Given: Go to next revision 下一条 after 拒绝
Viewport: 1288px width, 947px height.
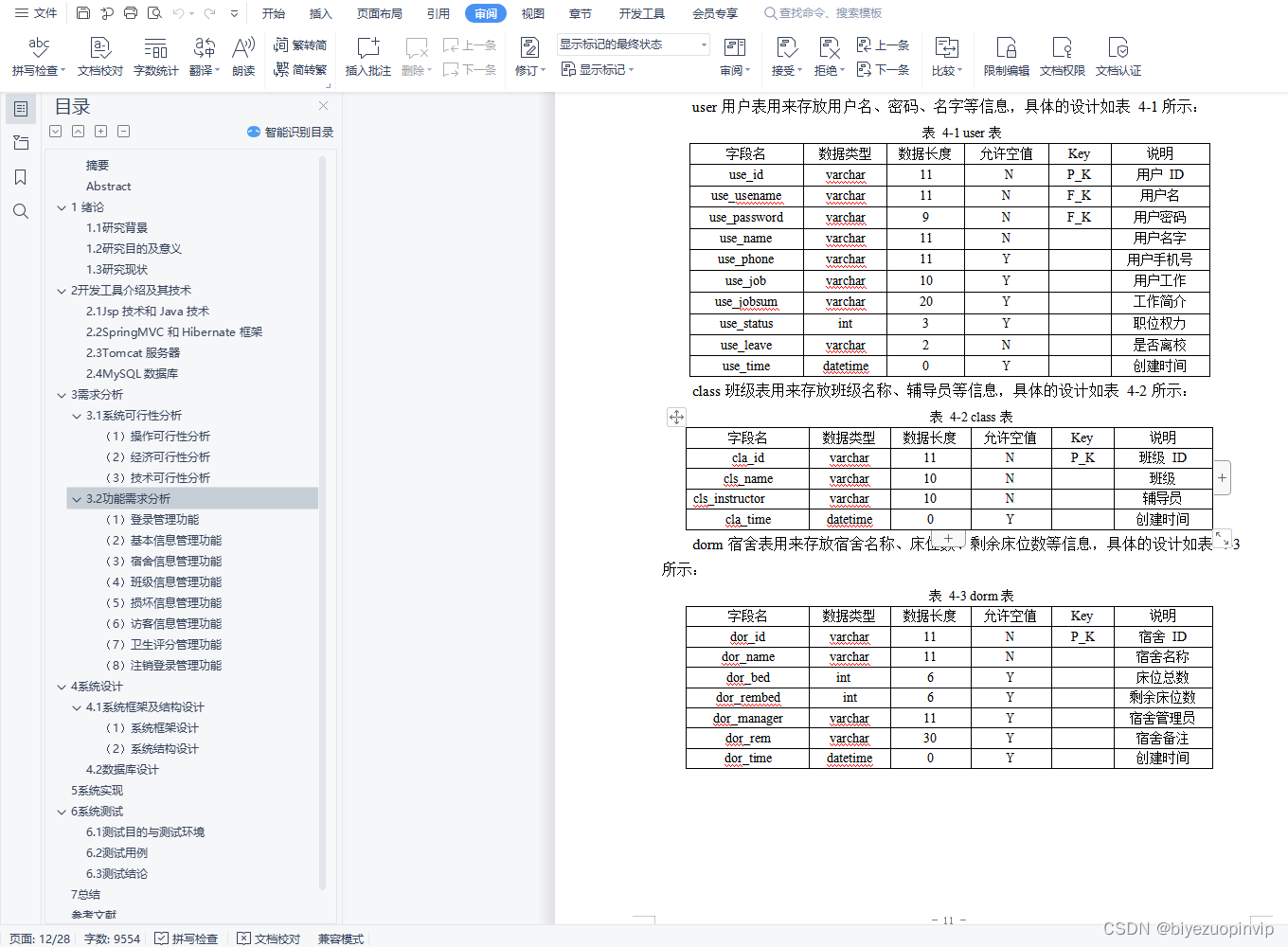Looking at the screenshot, I should [883, 69].
